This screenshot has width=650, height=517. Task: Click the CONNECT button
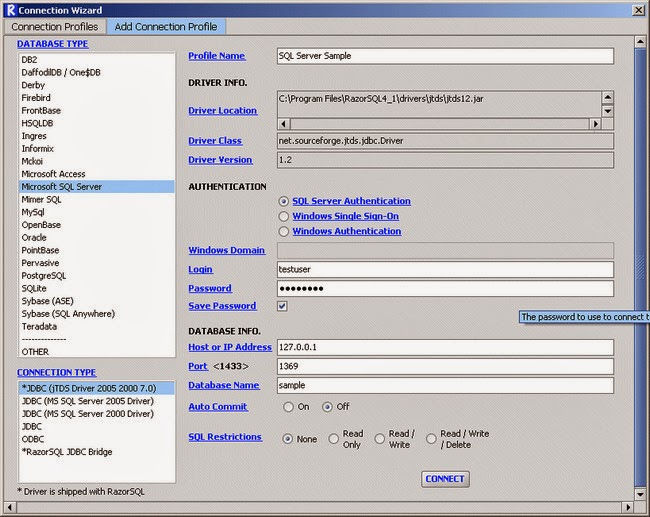445,479
